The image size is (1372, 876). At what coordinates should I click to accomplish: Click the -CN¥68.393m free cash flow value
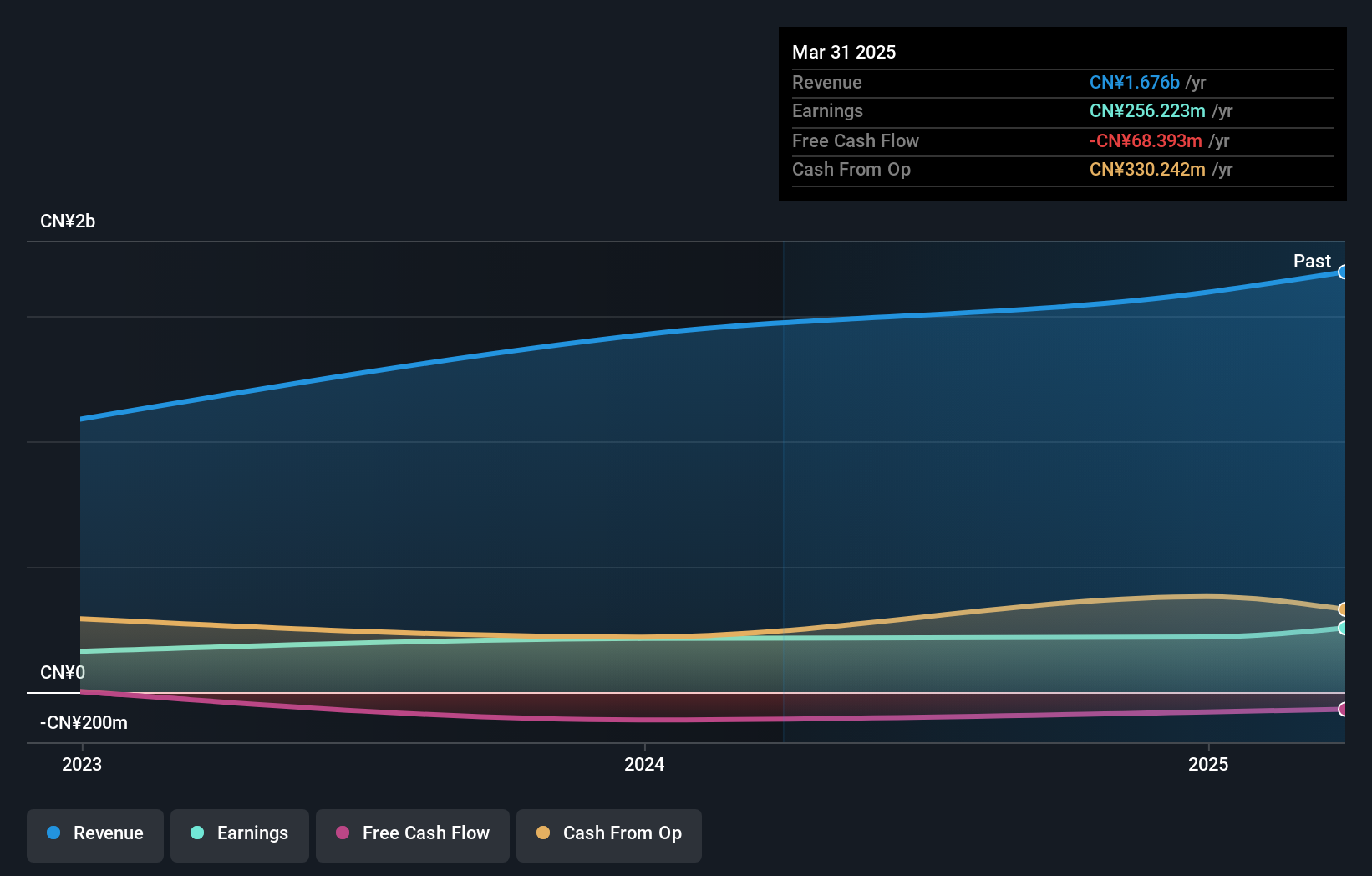1146,140
